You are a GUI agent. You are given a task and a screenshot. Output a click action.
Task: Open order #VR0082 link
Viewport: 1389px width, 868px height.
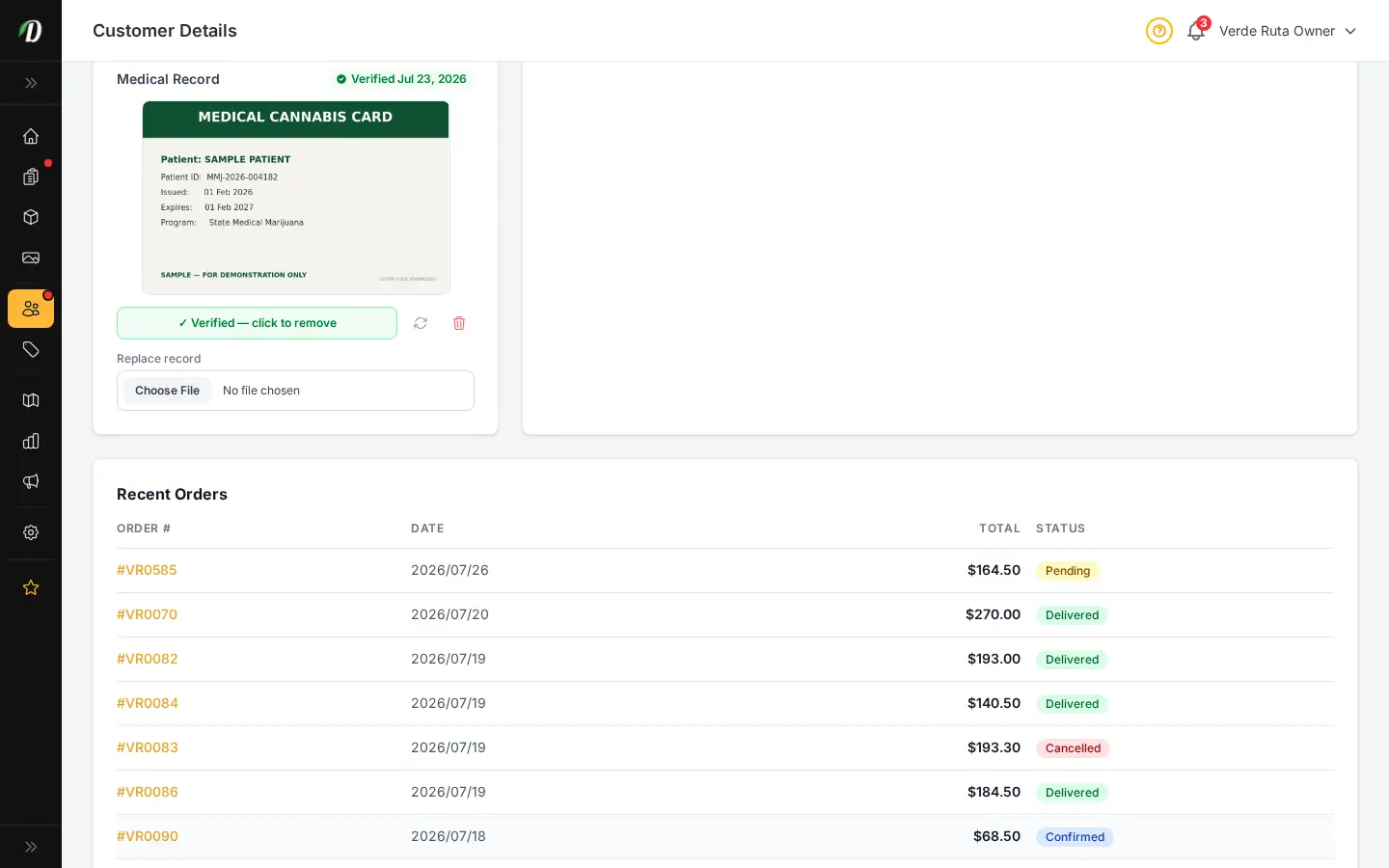click(148, 659)
